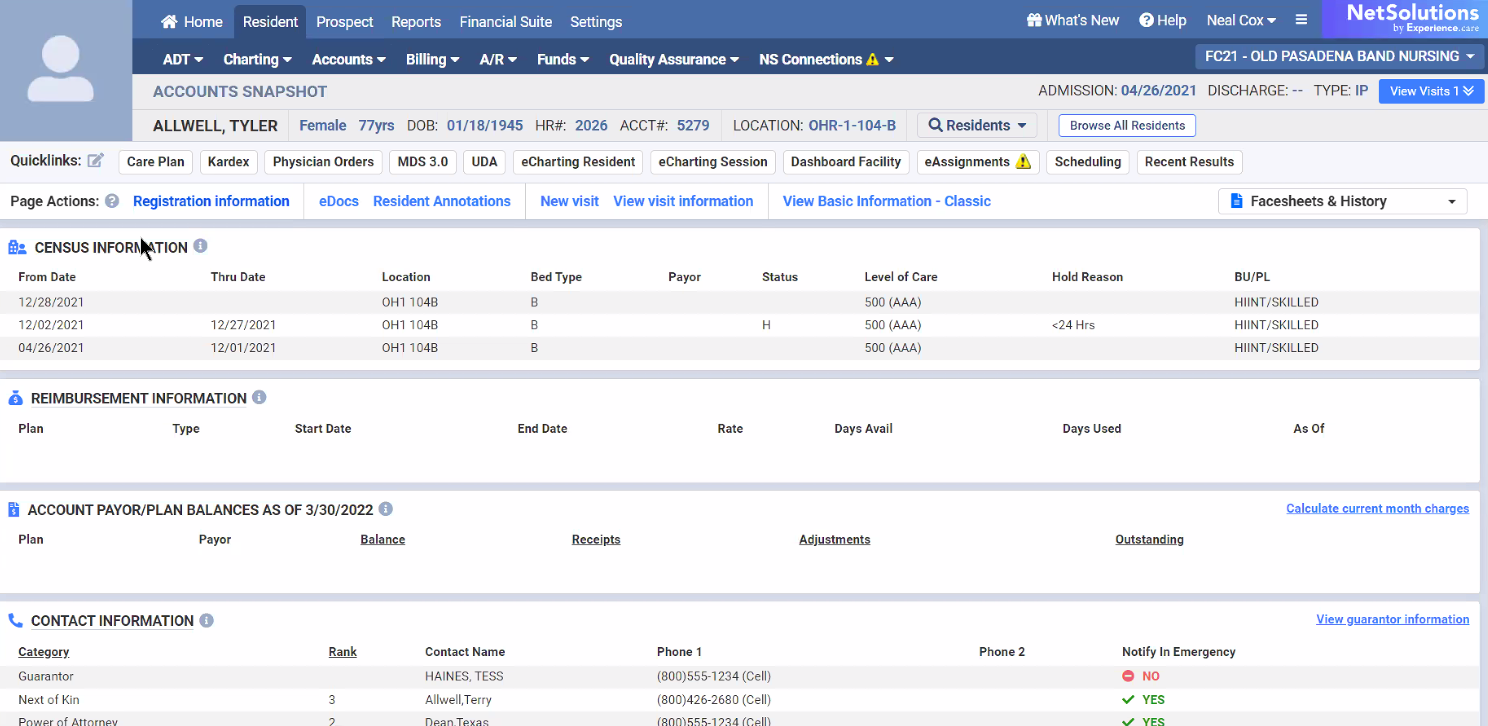Open View Basic Information - Classic link
Image resolution: width=1488 pixels, height=726 pixels.
(x=887, y=201)
